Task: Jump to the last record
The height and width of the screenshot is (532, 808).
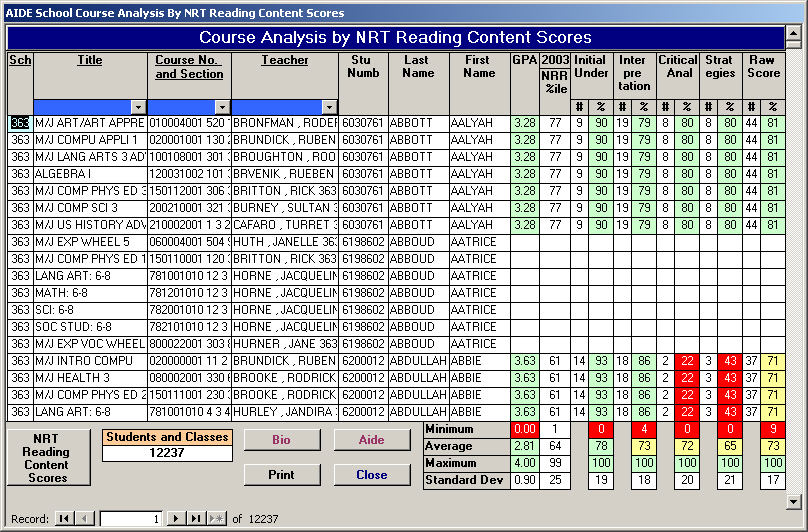Action: click(196, 519)
